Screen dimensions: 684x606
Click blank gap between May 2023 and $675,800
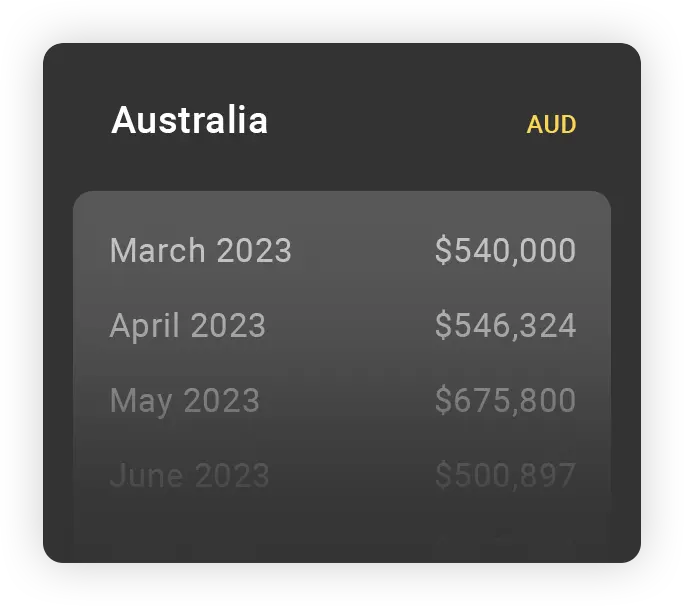tap(346, 401)
